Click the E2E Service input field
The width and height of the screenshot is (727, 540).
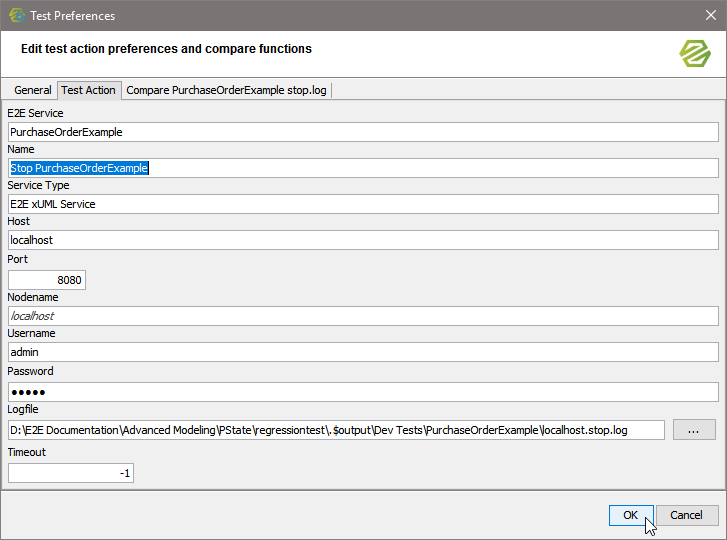coord(363,132)
